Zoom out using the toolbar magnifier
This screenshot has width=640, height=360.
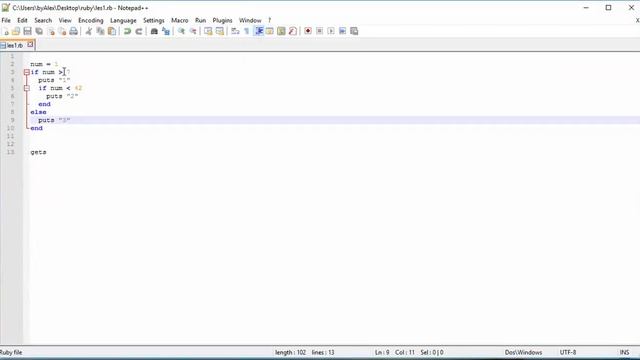pyautogui.click(x=193, y=31)
